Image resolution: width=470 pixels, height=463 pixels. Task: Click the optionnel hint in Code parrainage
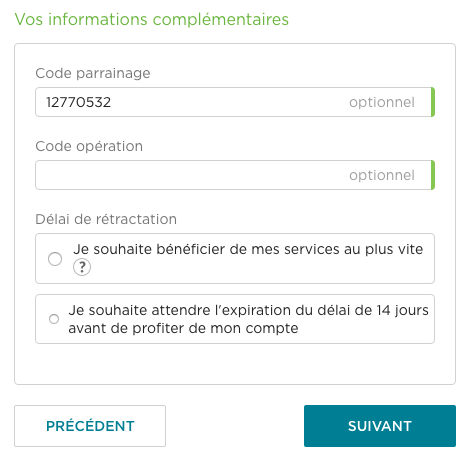pos(382,102)
